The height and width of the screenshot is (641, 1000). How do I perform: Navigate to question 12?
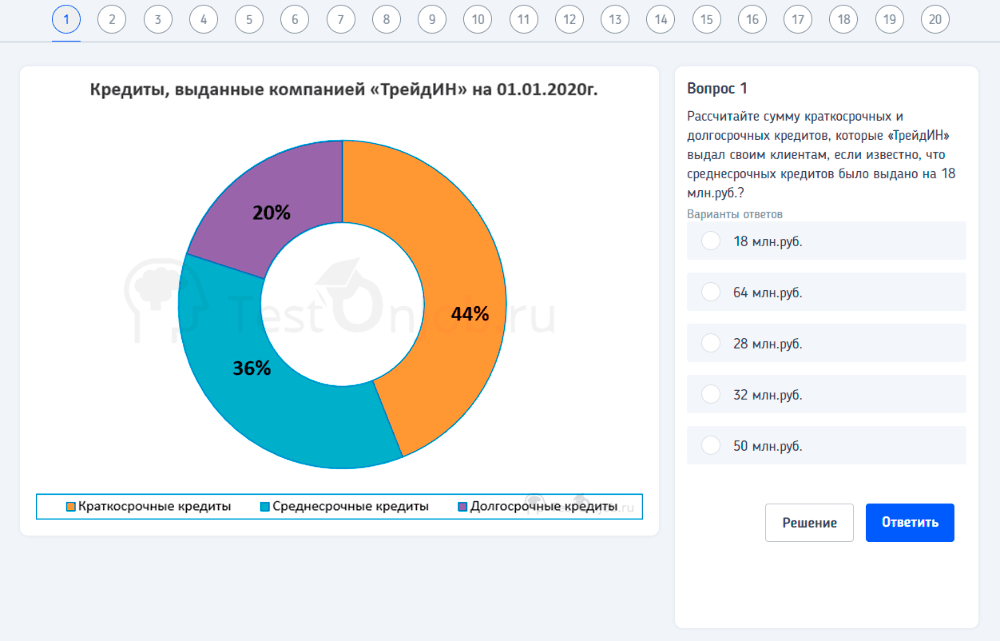tap(570, 19)
